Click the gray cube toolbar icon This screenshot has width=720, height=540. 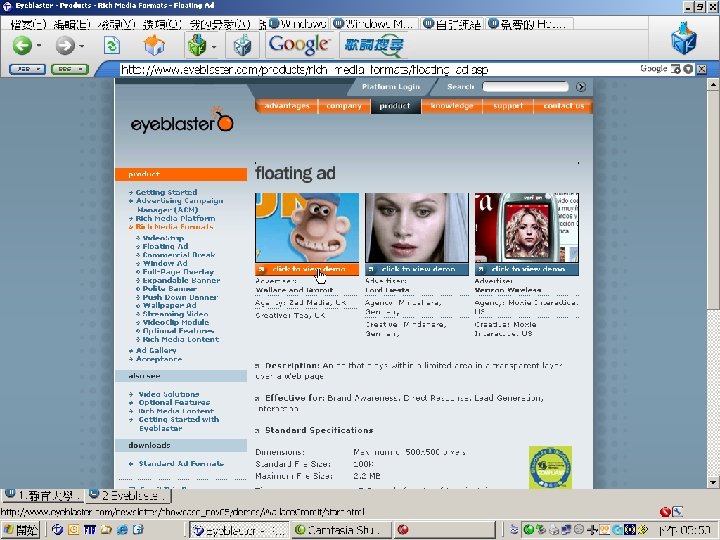[x=242, y=46]
